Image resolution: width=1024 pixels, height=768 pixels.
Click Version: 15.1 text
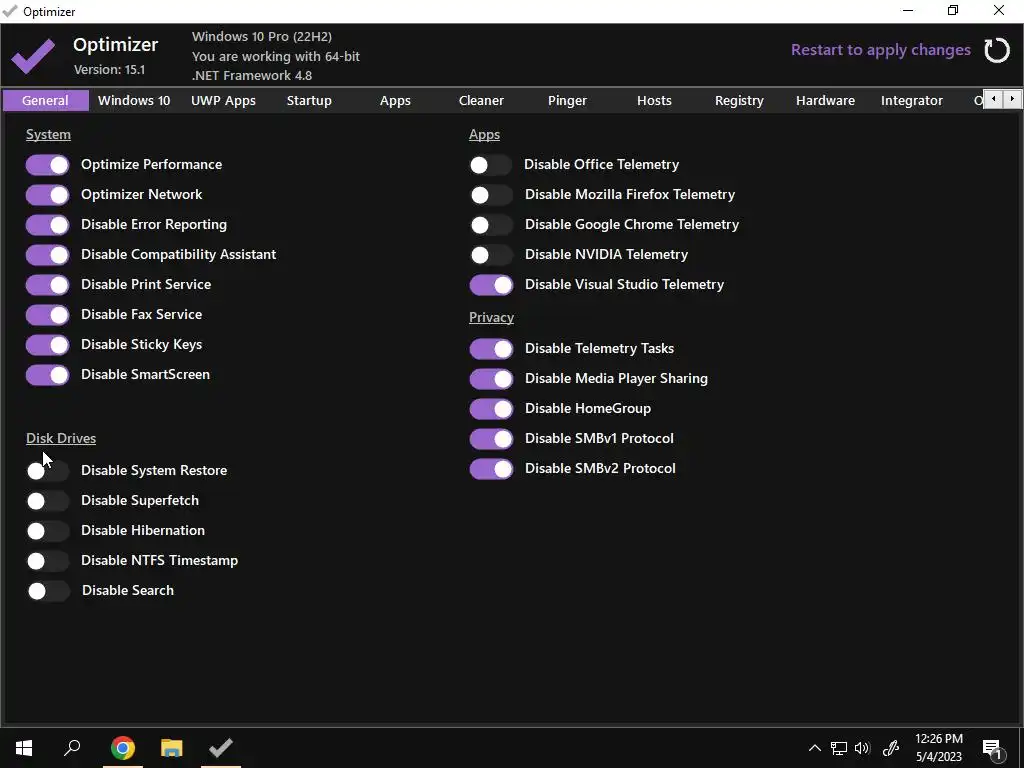(x=109, y=69)
